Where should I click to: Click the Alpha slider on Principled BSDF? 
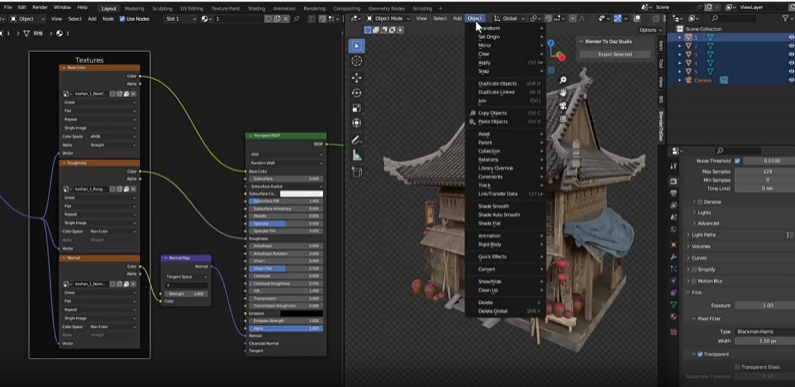pos(285,328)
